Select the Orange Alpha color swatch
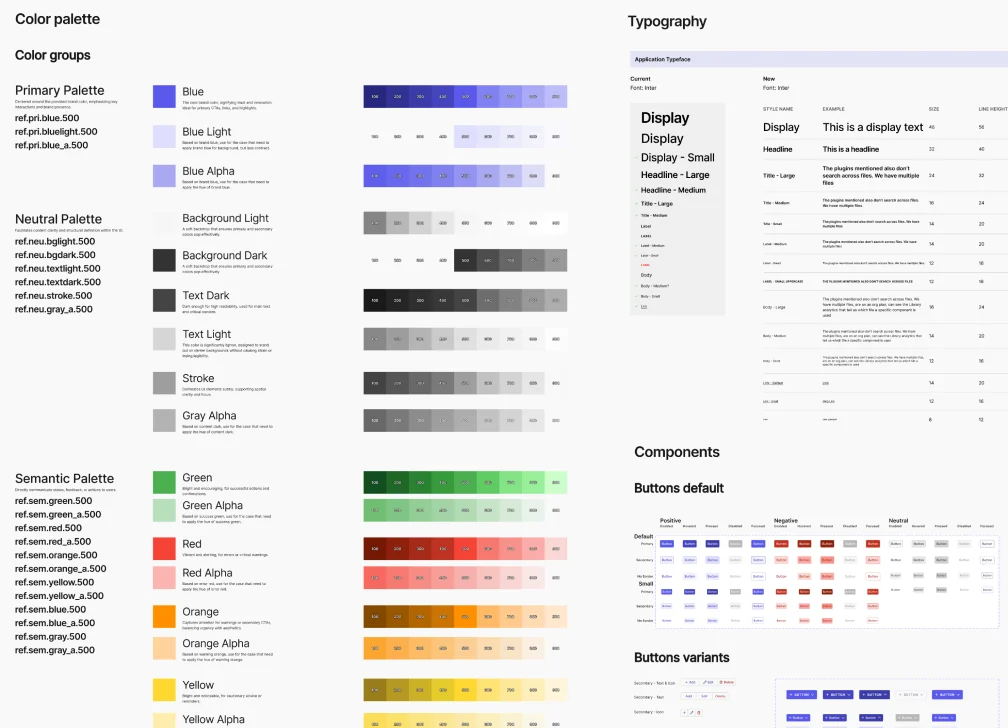1008x728 pixels. tap(164, 648)
